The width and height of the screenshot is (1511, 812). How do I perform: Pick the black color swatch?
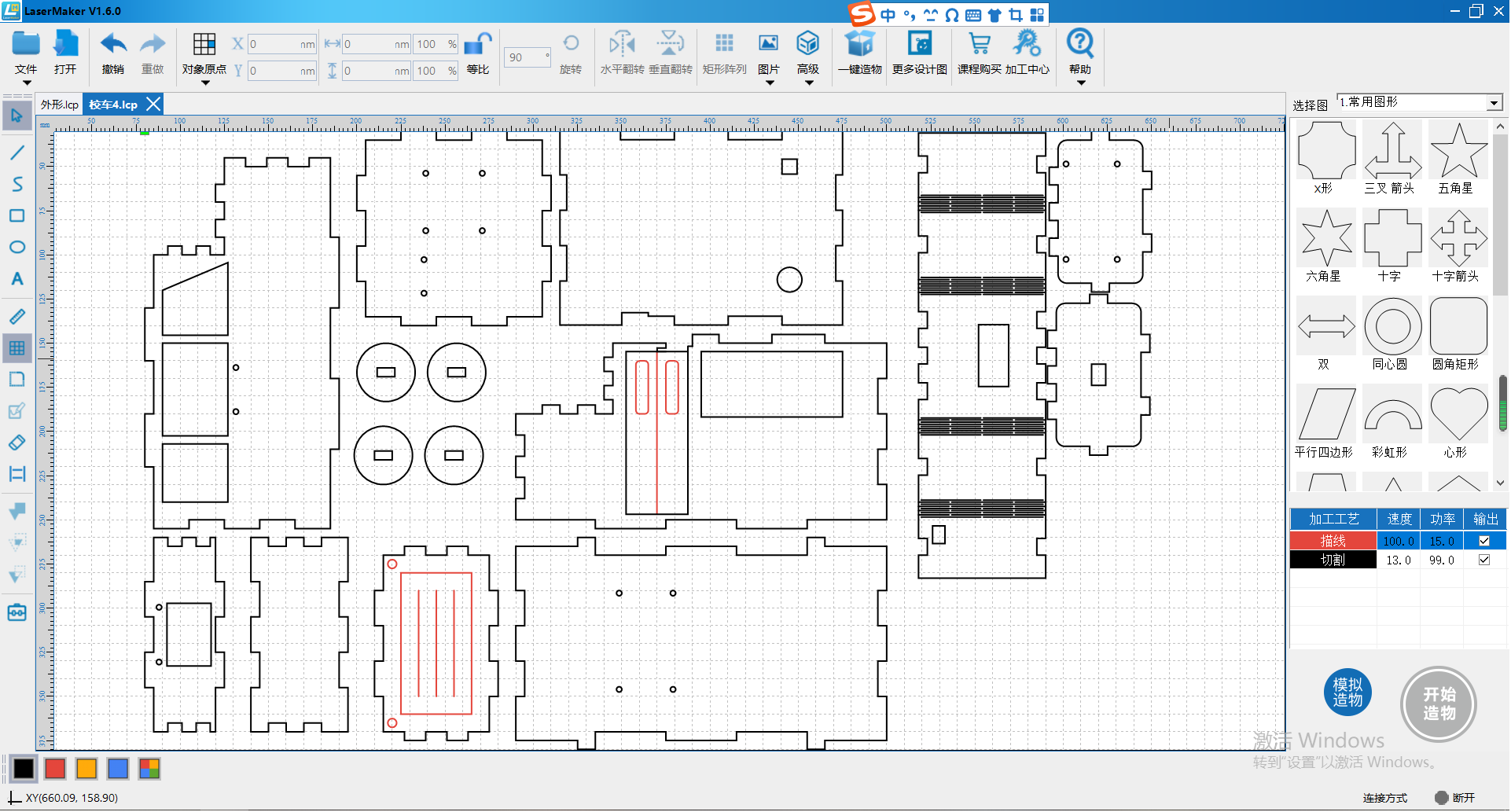24,769
